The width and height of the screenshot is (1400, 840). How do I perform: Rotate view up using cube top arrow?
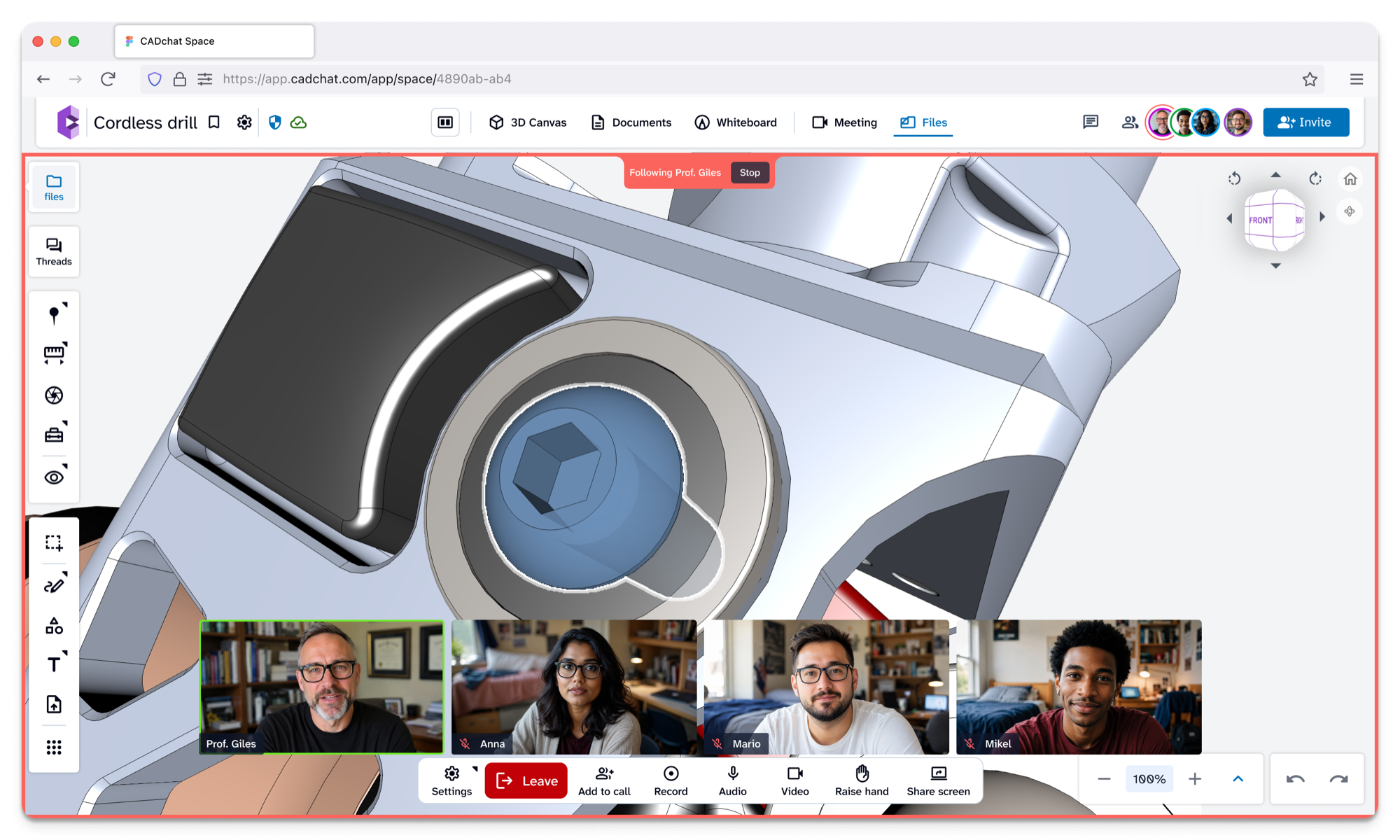pyautogui.click(x=1275, y=175)
